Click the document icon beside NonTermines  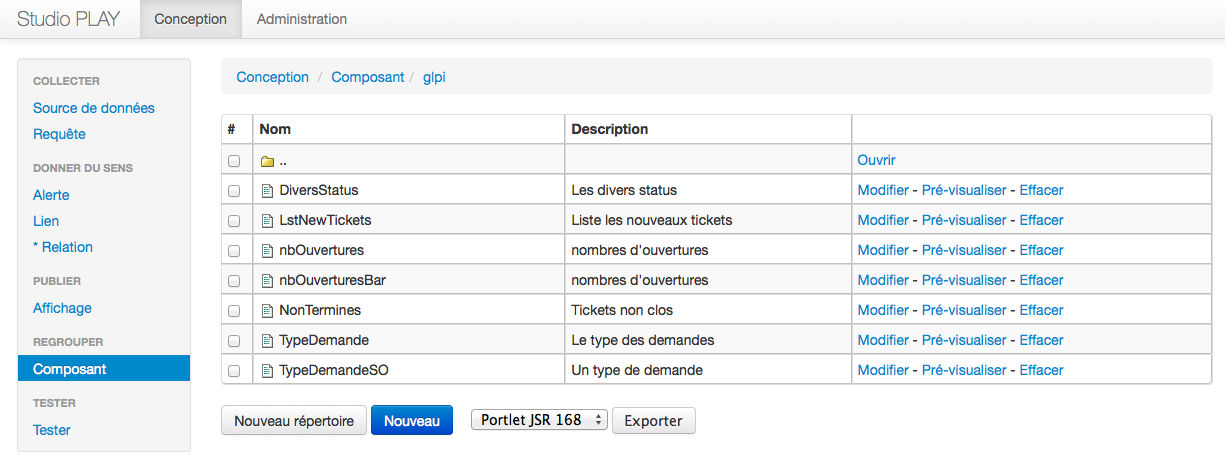pyautogui.click(x=267, y=311)
